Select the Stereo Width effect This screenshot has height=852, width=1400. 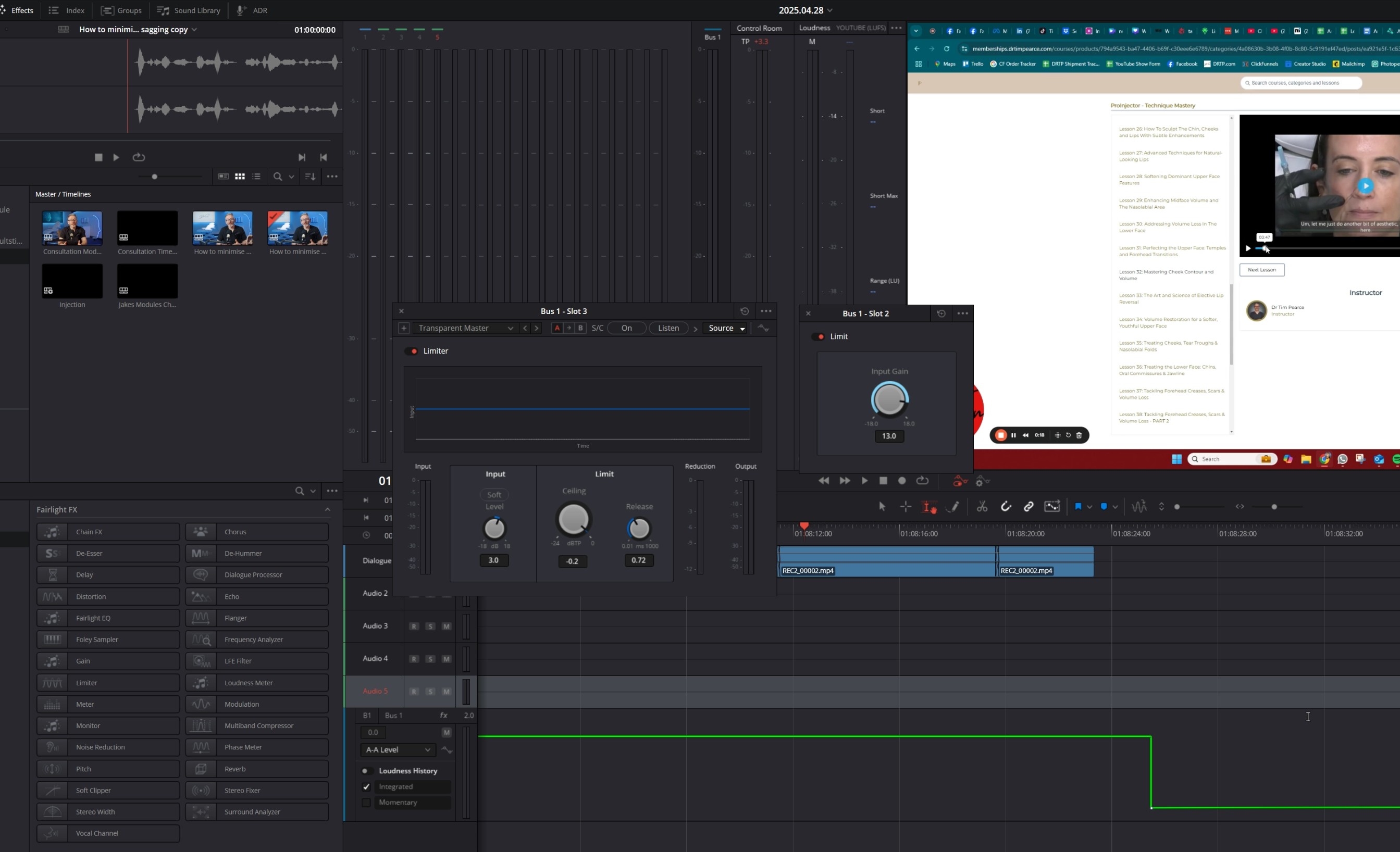point(108,812)
